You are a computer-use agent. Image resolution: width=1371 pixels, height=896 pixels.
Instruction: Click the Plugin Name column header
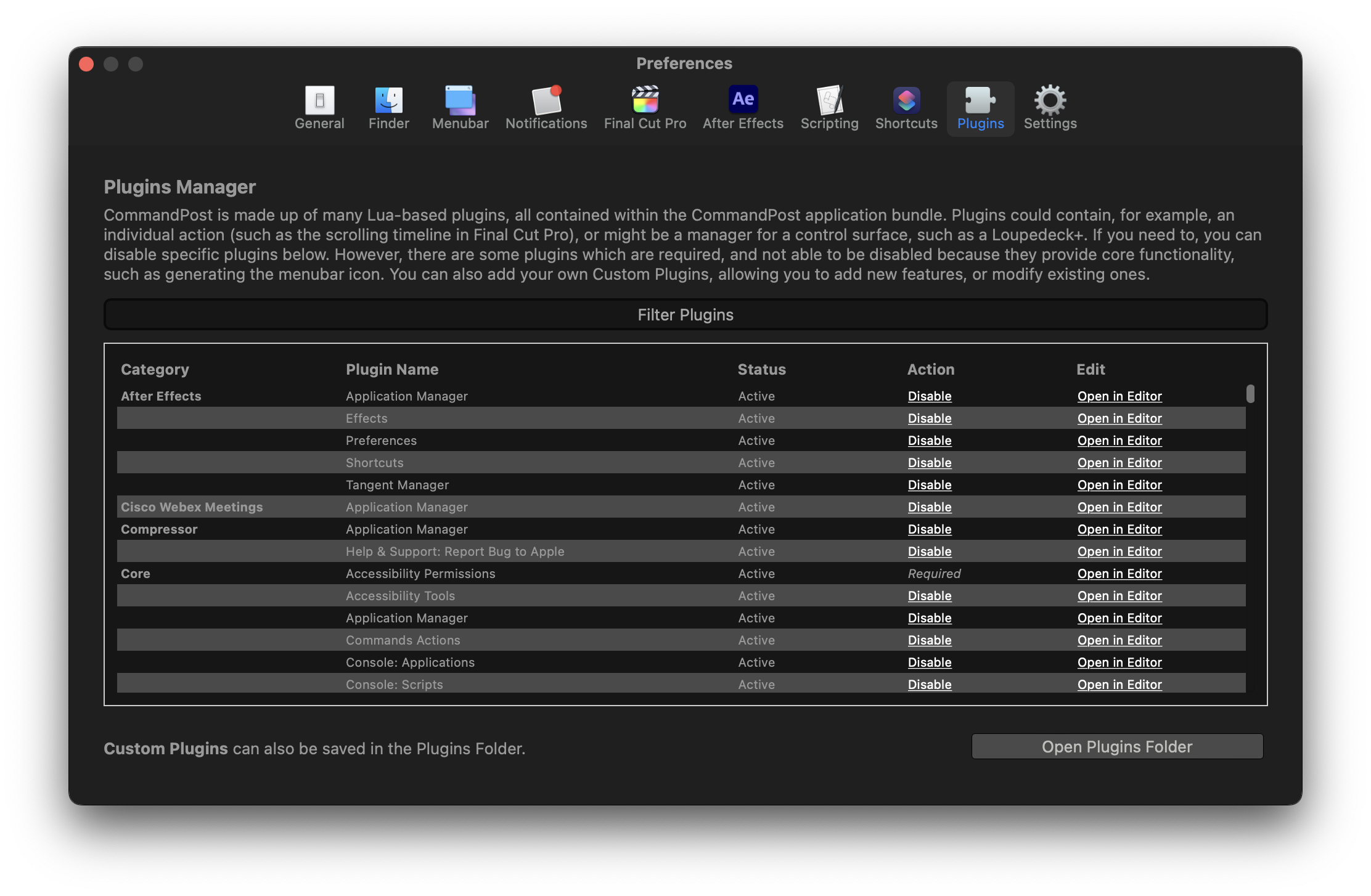point(392,369)
